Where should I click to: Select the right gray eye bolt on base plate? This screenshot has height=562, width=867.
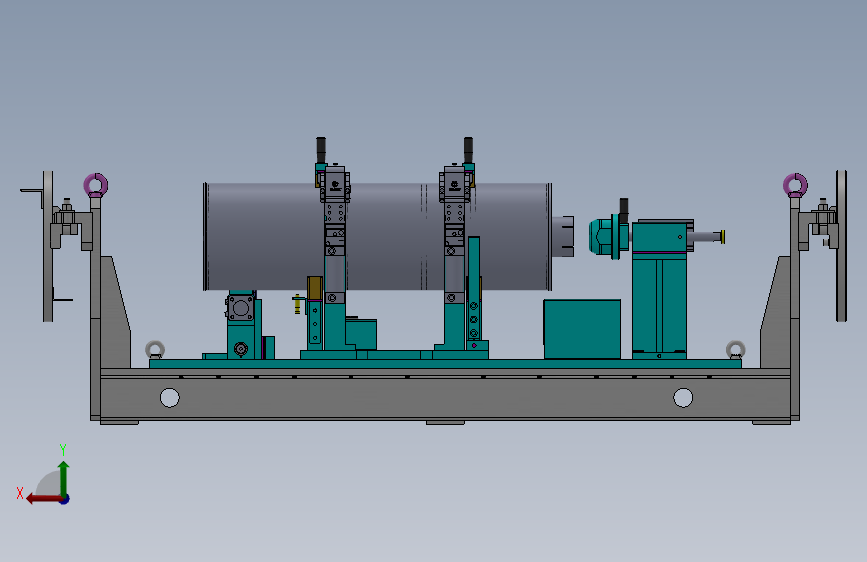pos(735,350)
